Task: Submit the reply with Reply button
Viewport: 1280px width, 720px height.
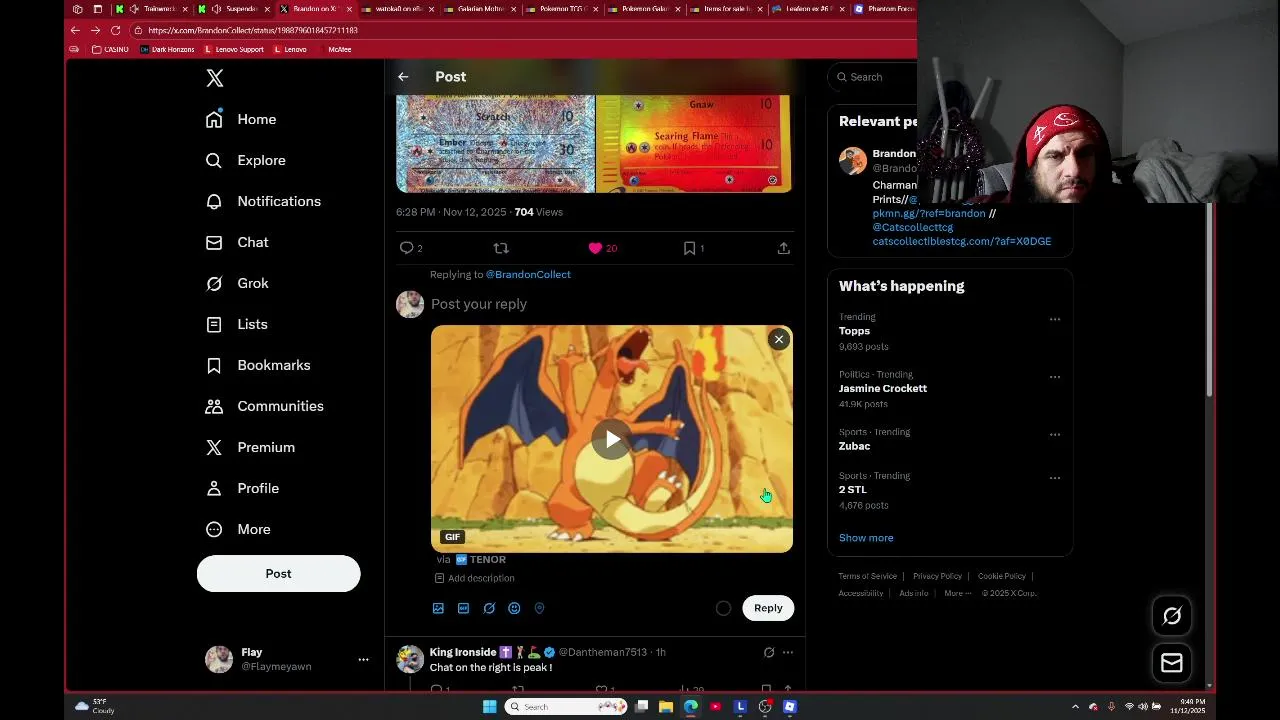Action: click(768, 608)
